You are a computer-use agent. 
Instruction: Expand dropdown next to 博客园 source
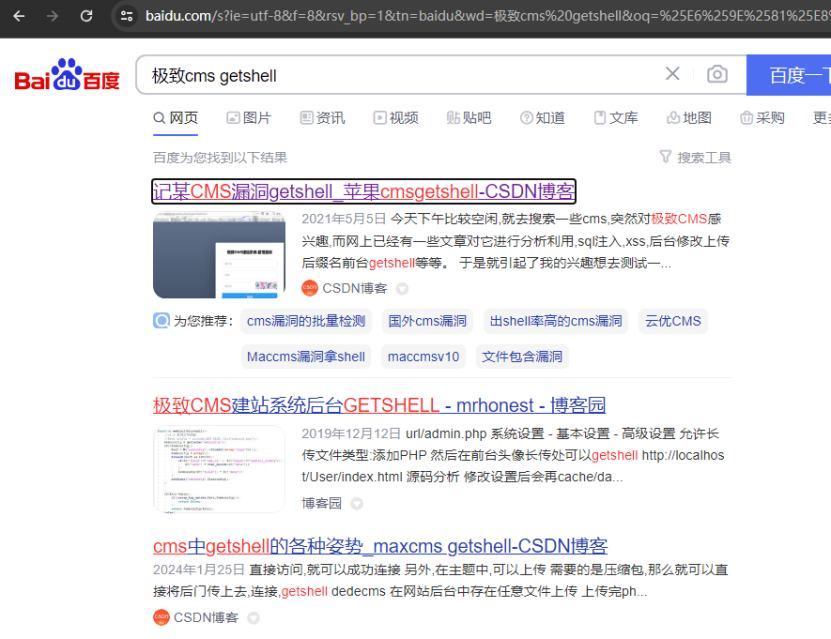[357, 503]
